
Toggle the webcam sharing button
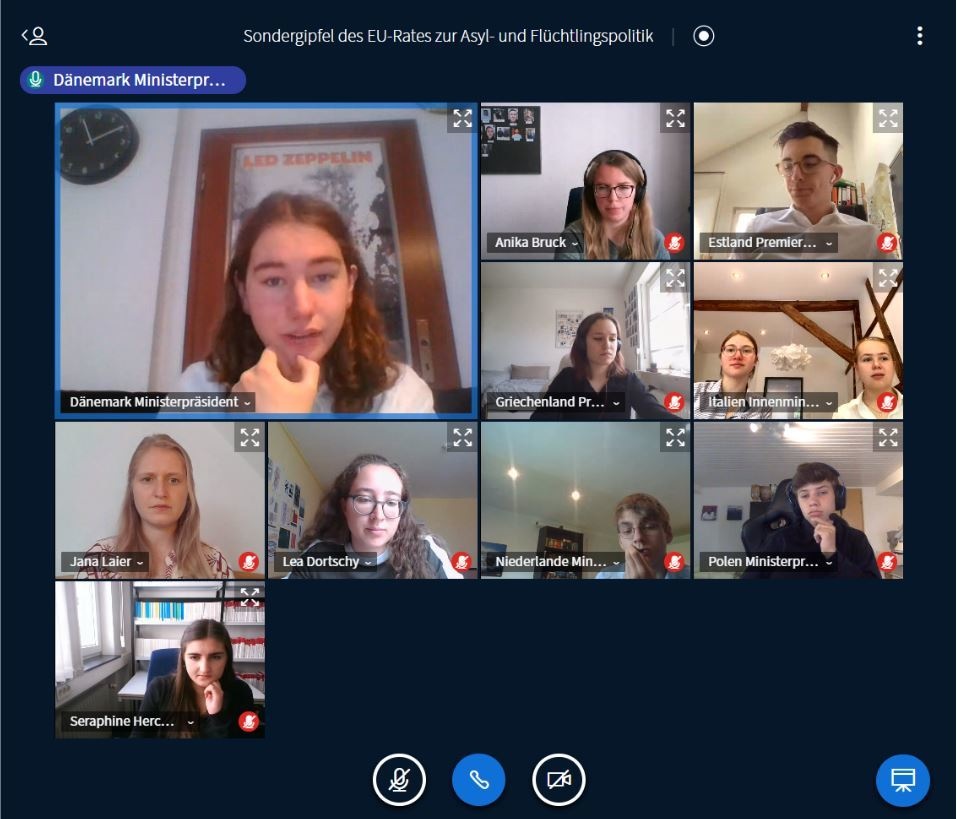[x=558, y=780]
